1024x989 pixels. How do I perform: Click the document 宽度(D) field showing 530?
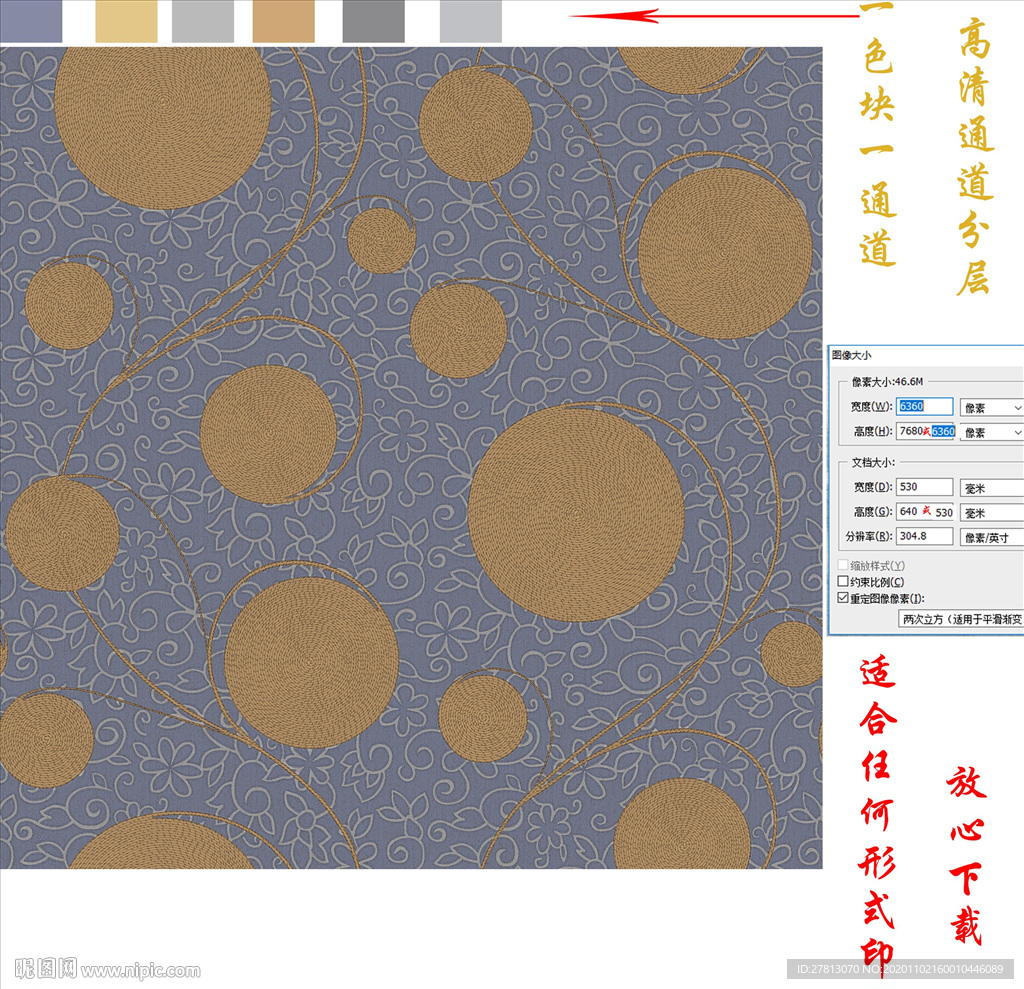(924, 487)
